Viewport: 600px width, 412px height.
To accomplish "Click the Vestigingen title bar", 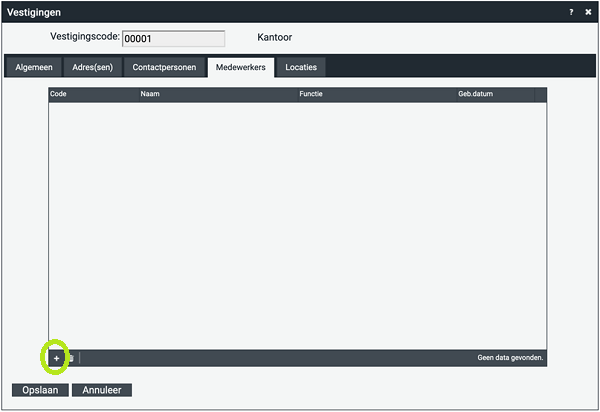I will click(x=280, y=12).
